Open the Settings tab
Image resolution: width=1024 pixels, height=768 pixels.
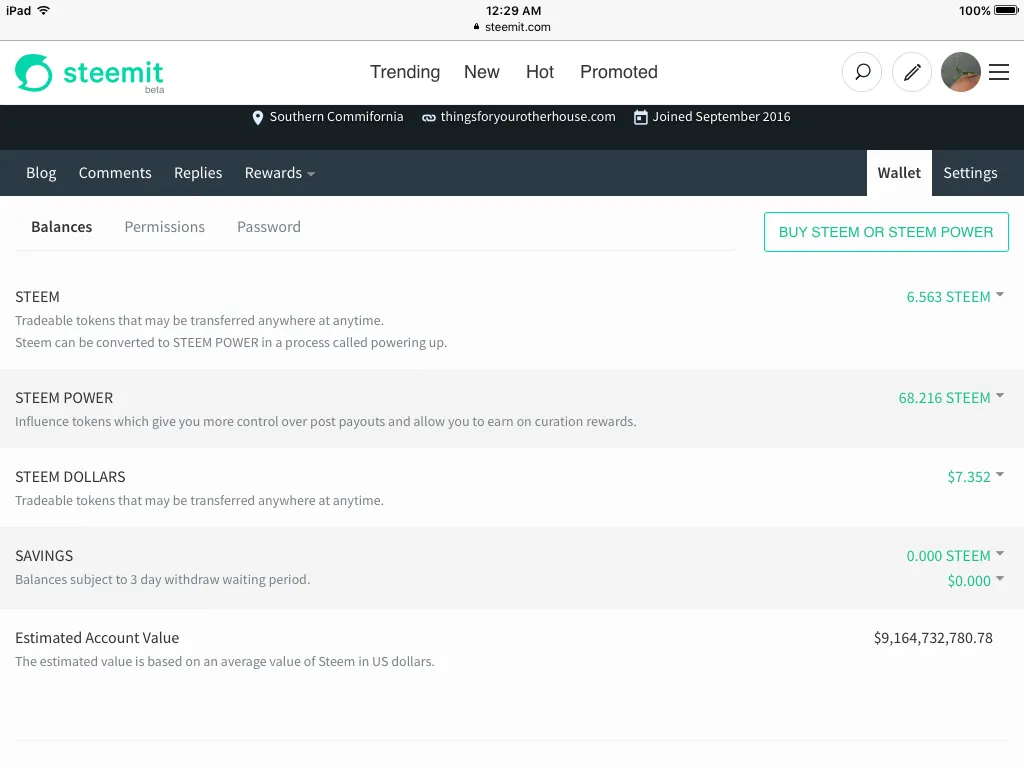(970, 173)
